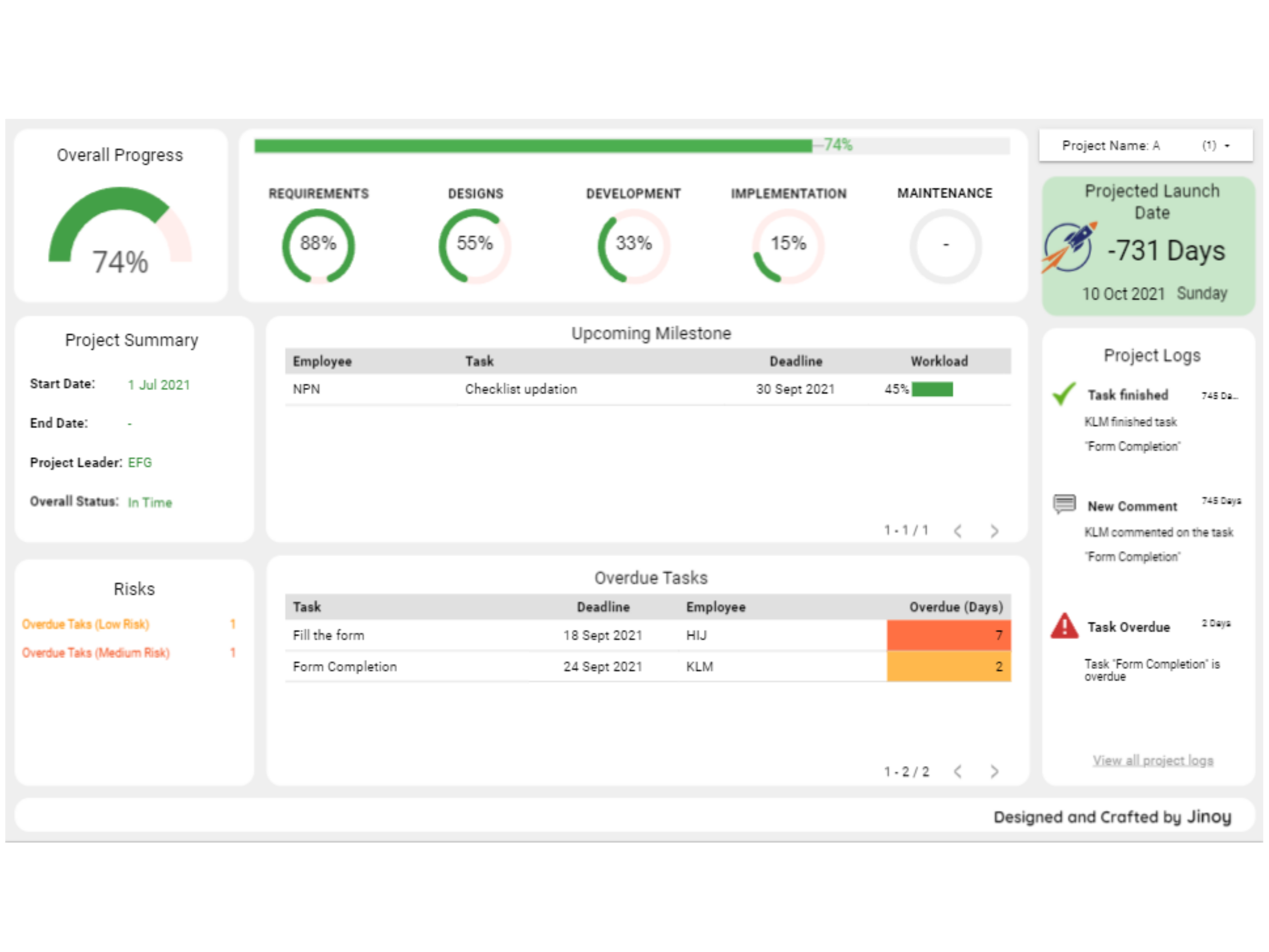Image resolution: width=1269 pixels, height=952 pixels.
Task: Go to next page of Upcoming Milestone
Action: click(994, 531)
